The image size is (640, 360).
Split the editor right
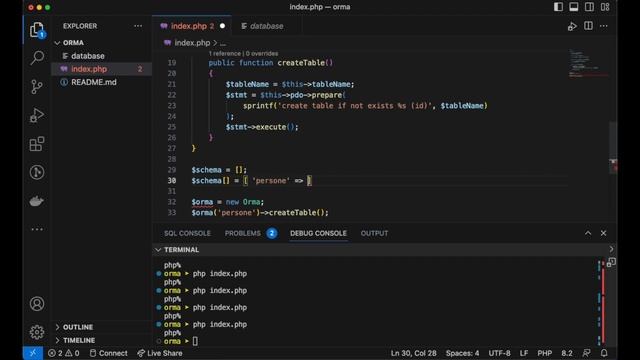click(588, 26)
